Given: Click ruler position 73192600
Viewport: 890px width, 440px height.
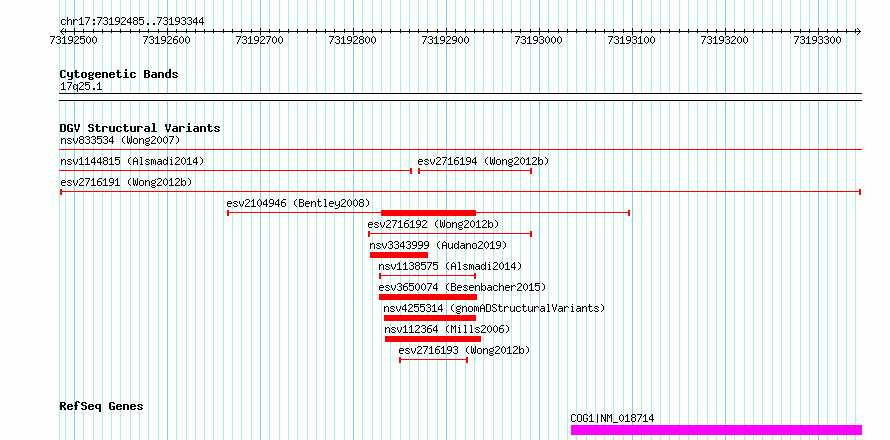Looking at the screenshot, I should tap(167, 40).
